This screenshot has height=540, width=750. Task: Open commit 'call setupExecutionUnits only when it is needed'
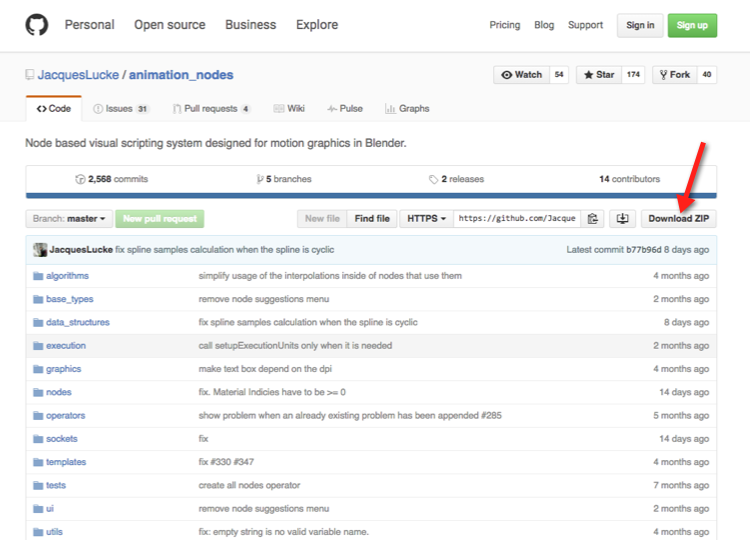pos(295,345)
